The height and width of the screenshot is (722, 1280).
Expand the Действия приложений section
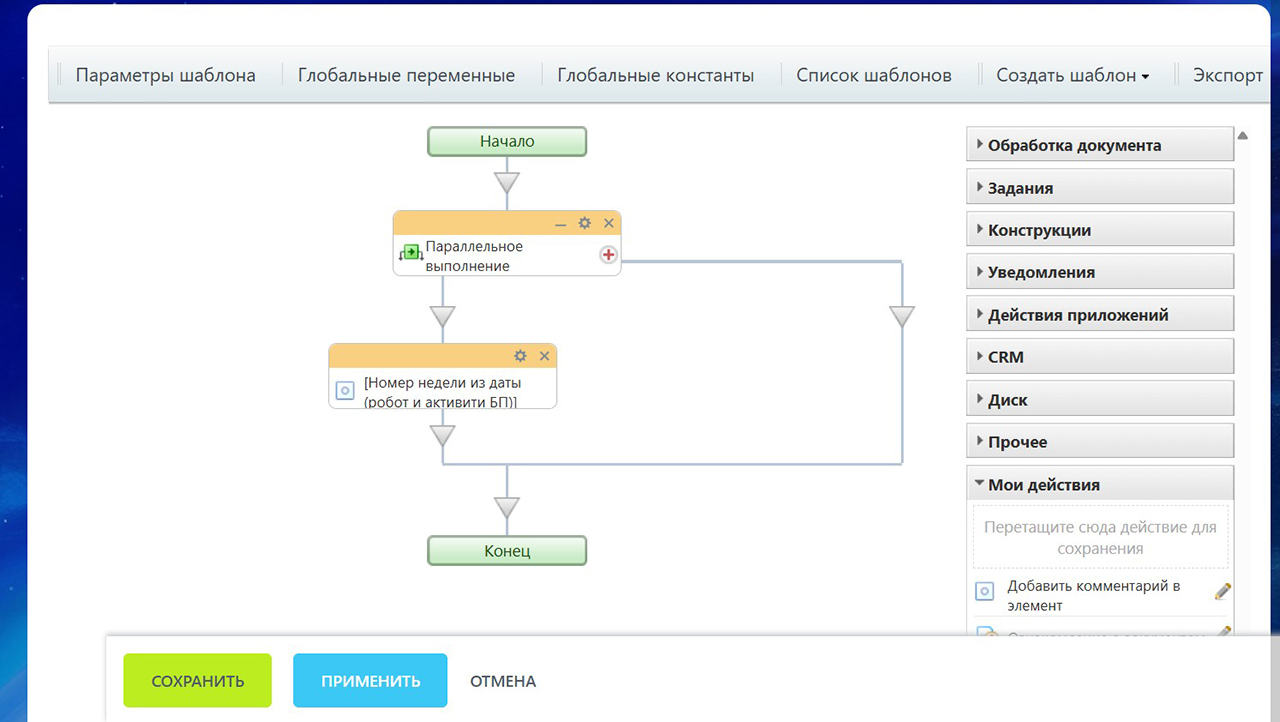click(x=1100, y=315)
